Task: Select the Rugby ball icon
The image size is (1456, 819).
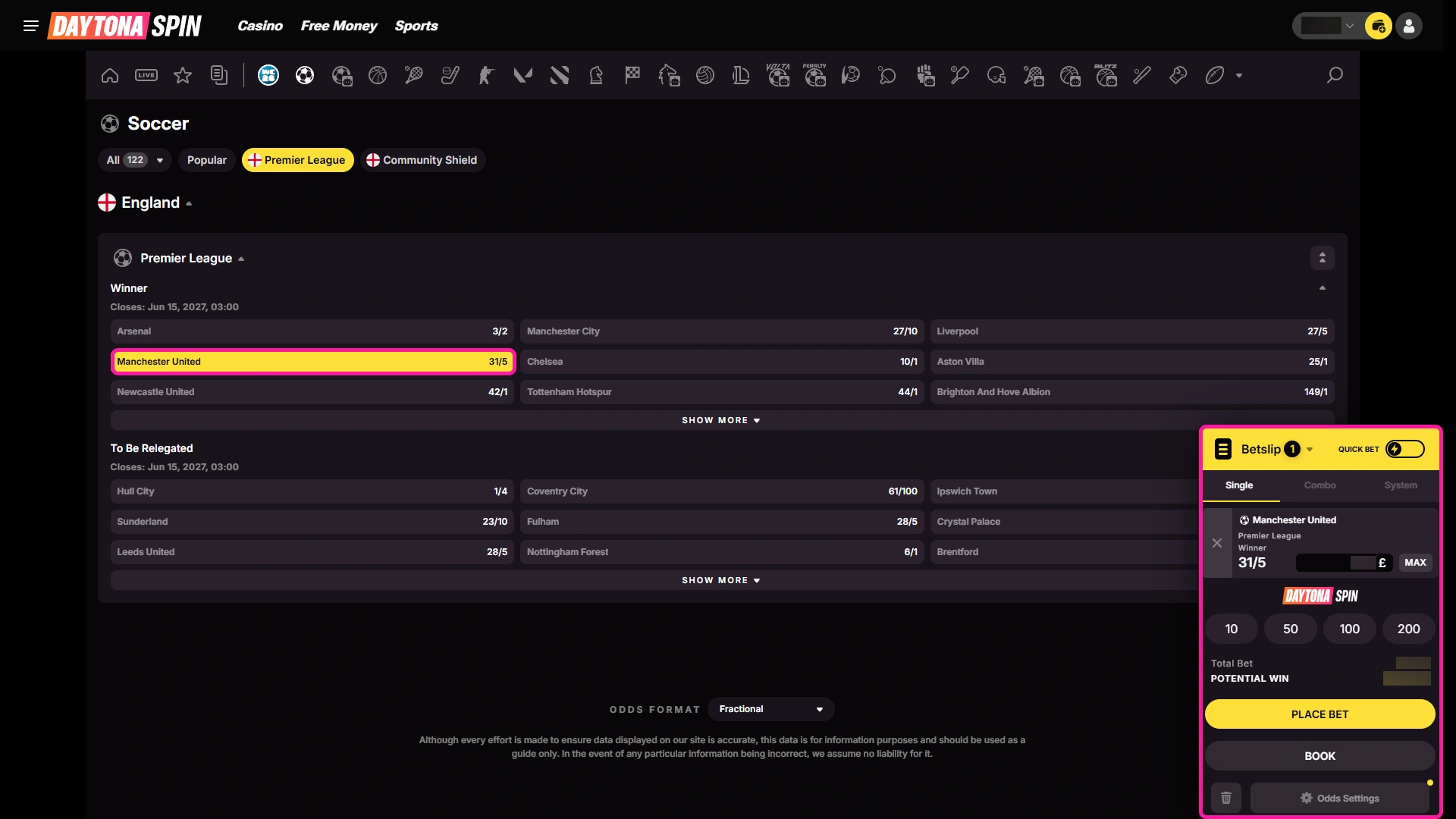Action: coord(1215,75)
